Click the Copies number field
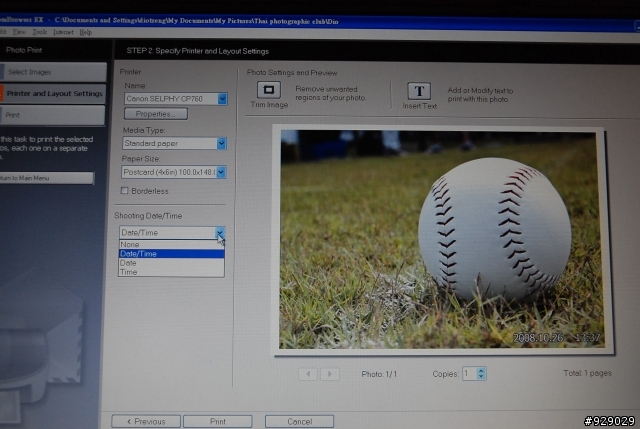This screenshot has height=429, width=640. pyautogui.click(x=469, y=373)
